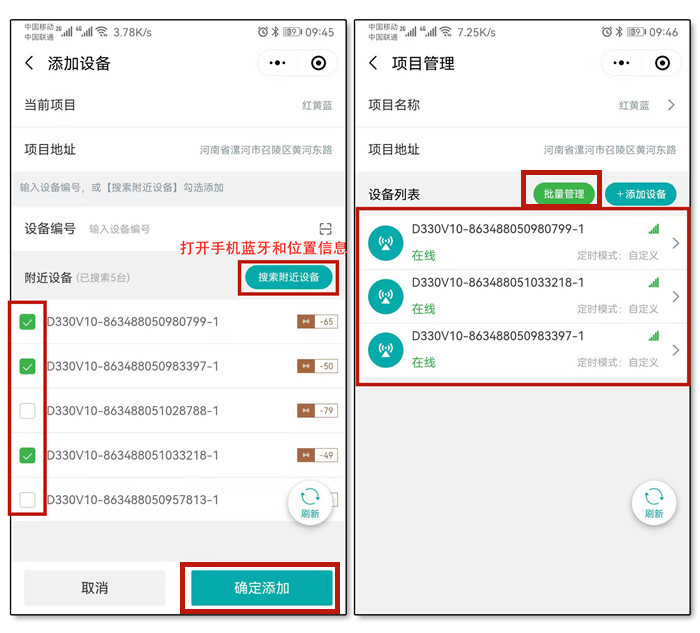Open details arrow for D330V10-863488050983397-1 in list
The image size is (700, 633).
click(x=676, y=350)
